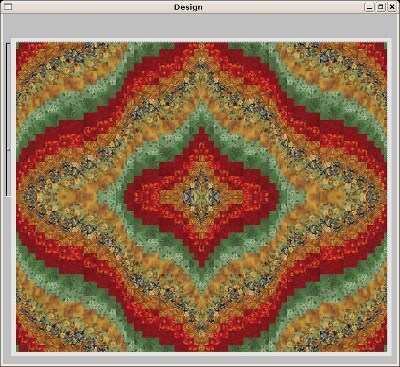Click the vertical scrollbar left of the design
The width and height of the screenshot is (400, 367).
(8, 119)
